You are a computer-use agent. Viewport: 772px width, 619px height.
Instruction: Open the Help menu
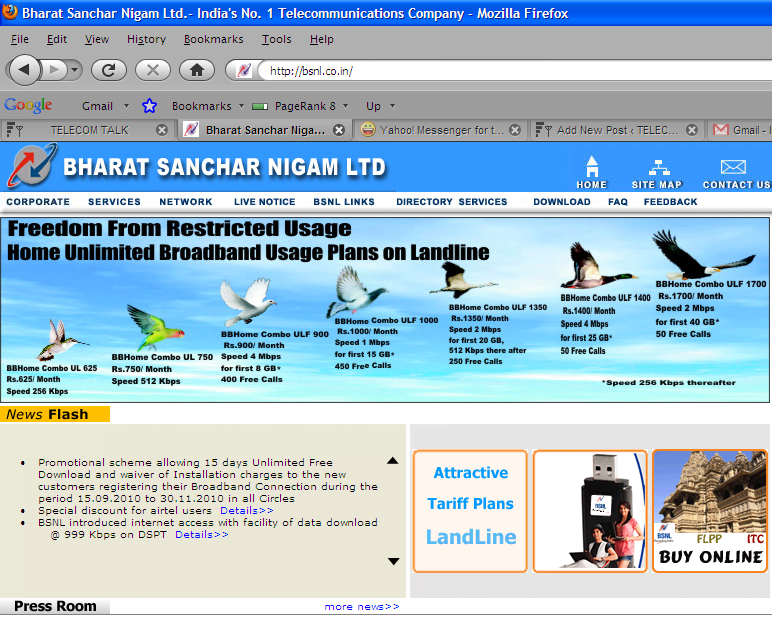(322, 39)
